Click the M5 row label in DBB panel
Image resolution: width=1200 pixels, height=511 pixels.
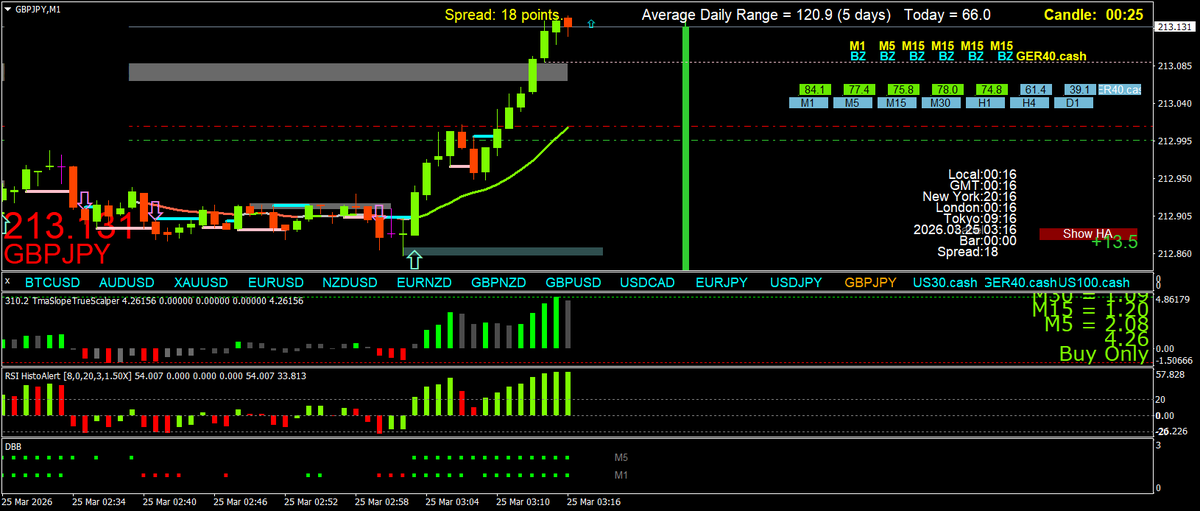[621, 457]
